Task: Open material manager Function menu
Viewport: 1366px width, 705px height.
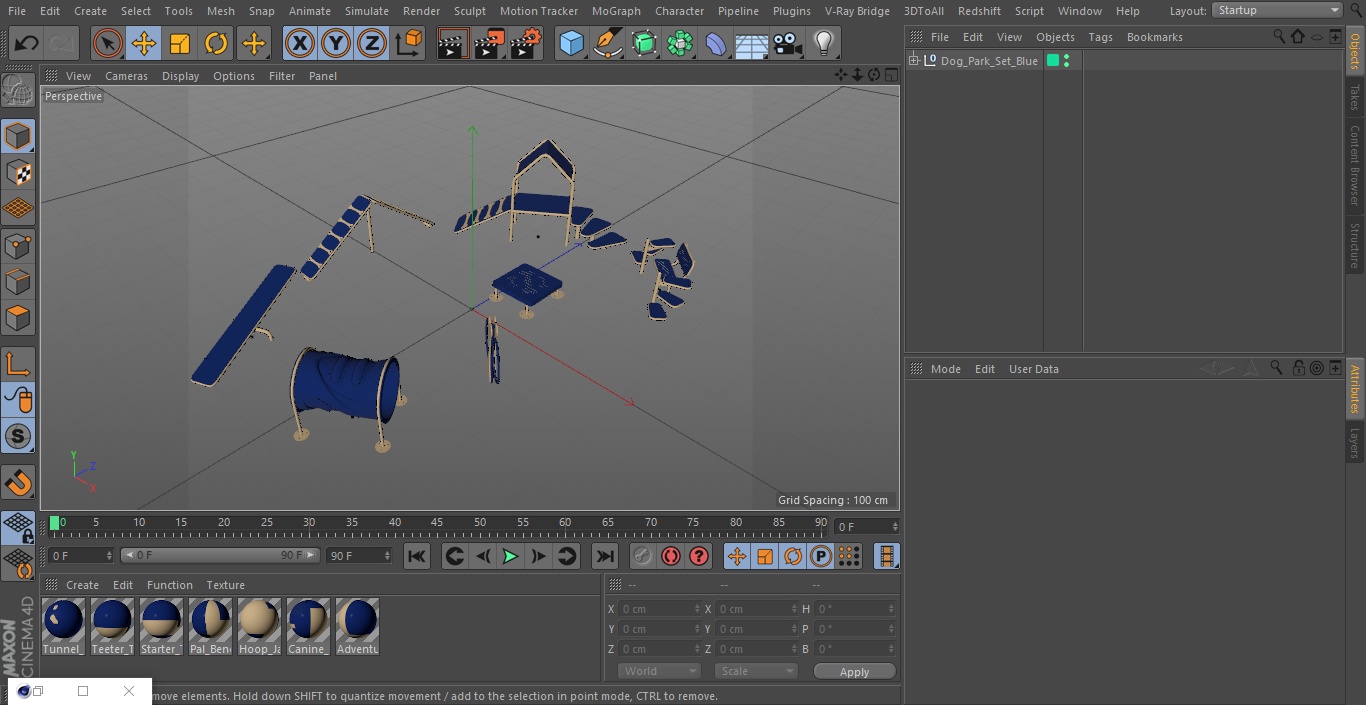Action: tap(170, 585)
